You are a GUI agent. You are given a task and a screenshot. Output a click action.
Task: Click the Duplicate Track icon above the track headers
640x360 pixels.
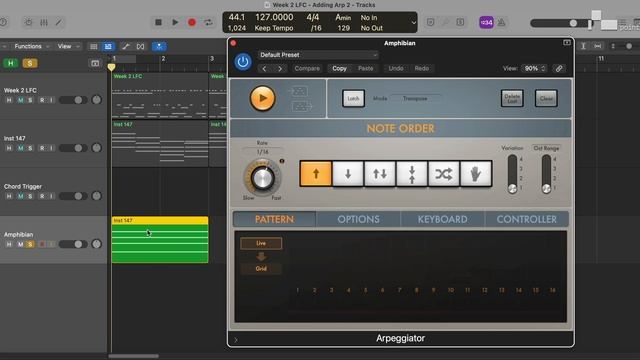pos(95,63)
